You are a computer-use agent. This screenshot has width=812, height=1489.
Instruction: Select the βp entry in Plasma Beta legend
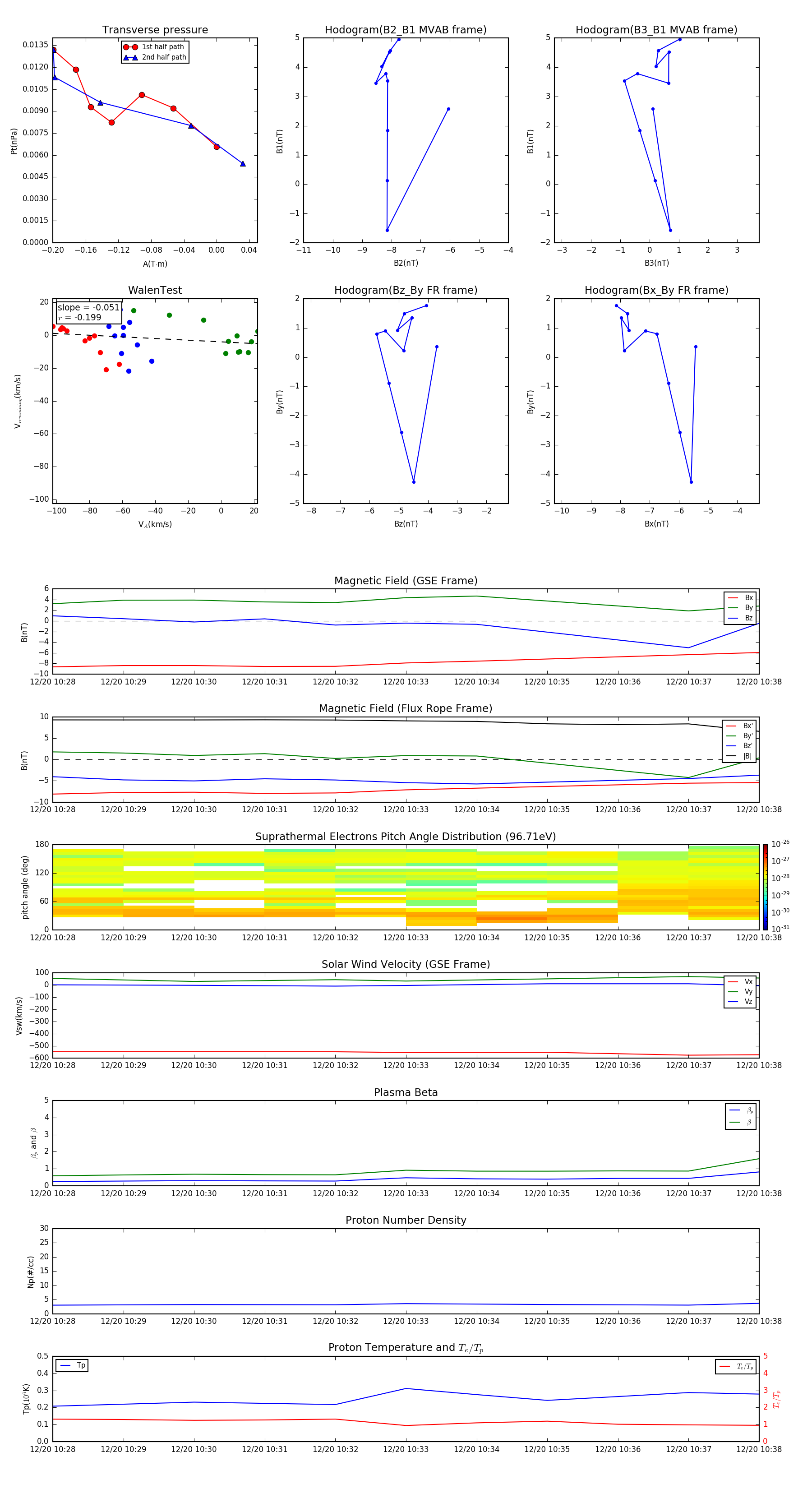coord(741,1110)
